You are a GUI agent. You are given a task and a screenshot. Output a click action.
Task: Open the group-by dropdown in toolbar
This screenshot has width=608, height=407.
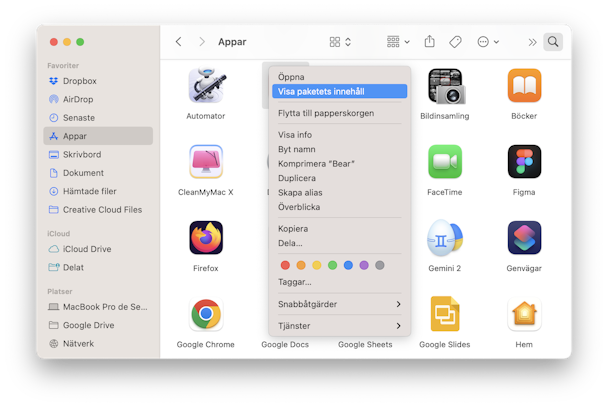(x=398, y=41)
